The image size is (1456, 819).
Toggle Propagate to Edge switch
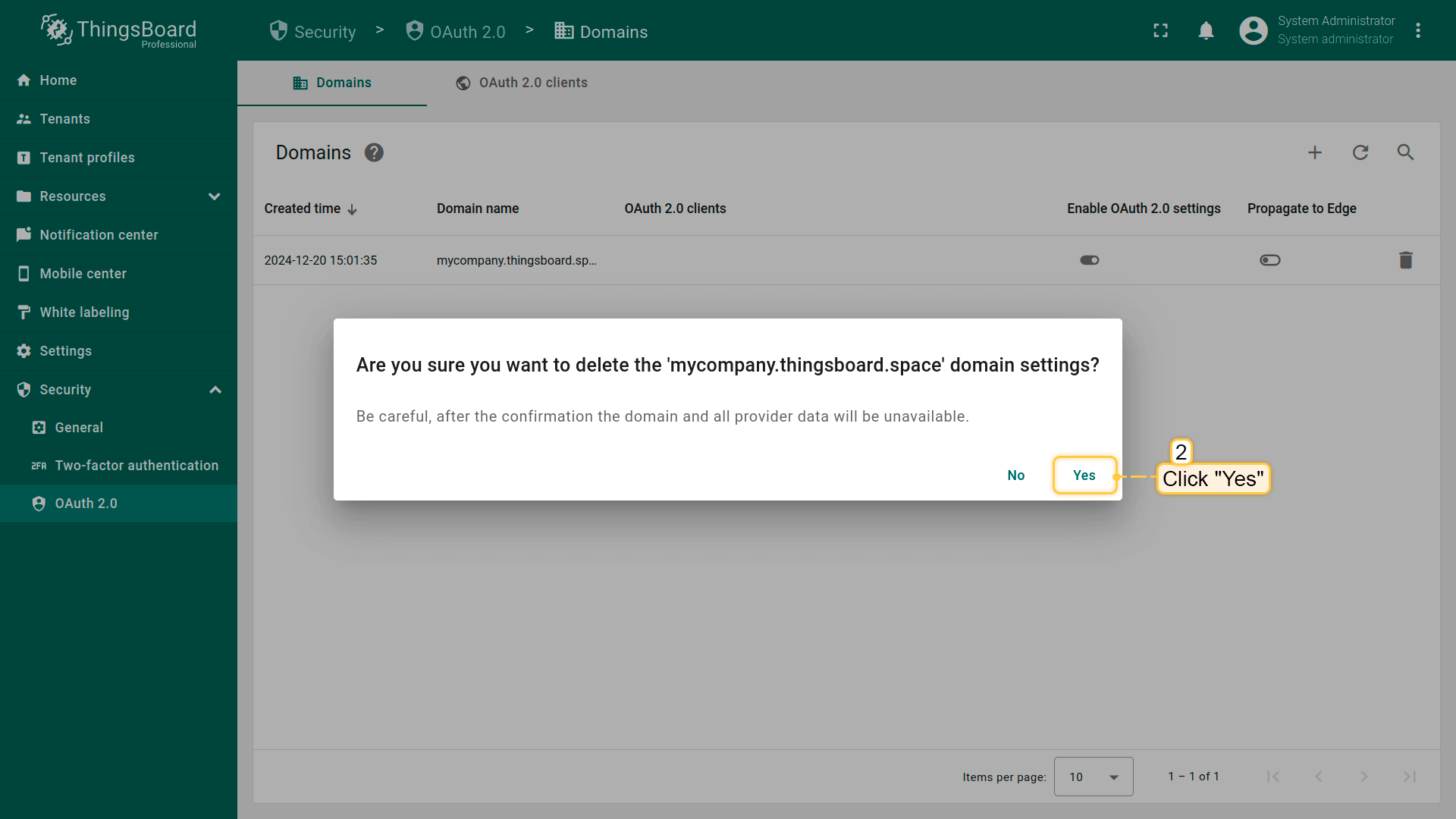coord(1270,260)
